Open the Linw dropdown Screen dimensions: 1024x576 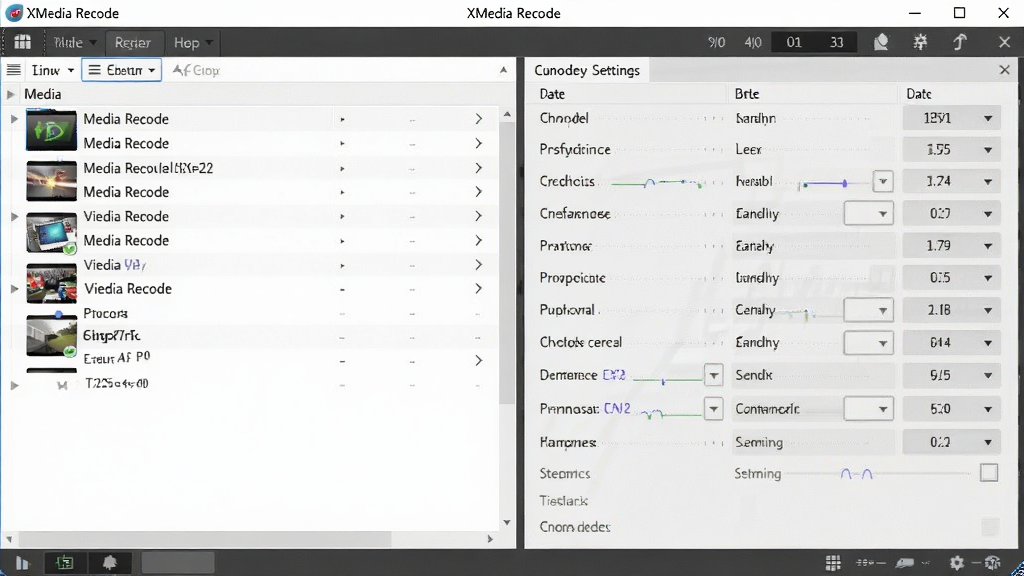pos(52,70)
